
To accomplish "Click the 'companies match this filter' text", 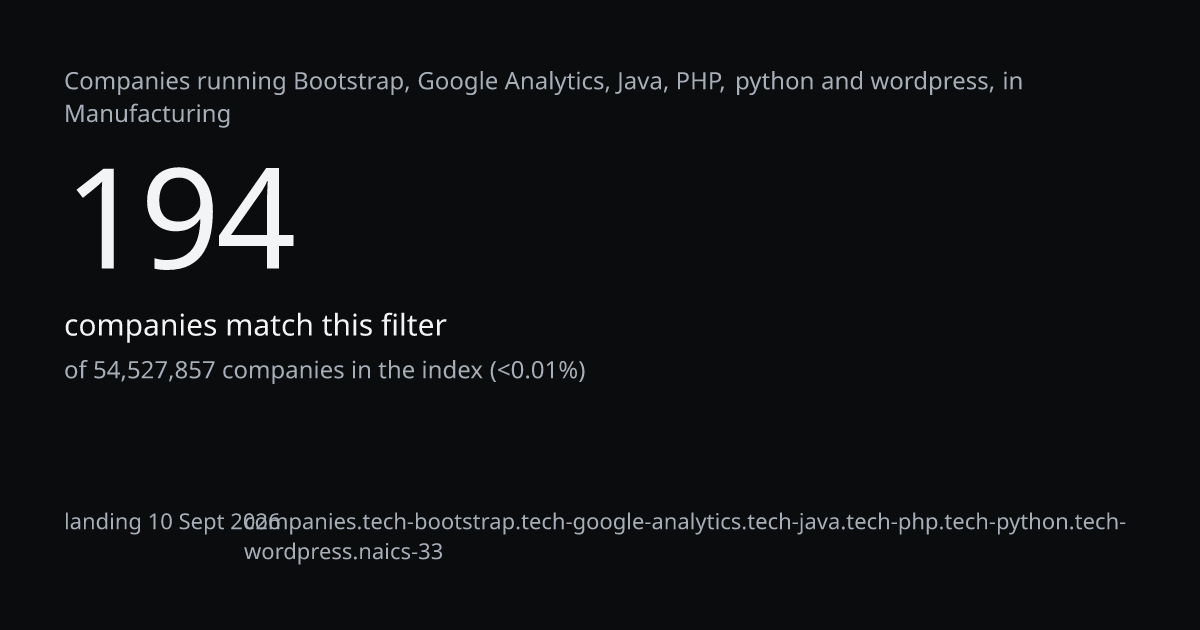I will pyautogui.click(x=255, y=326).
